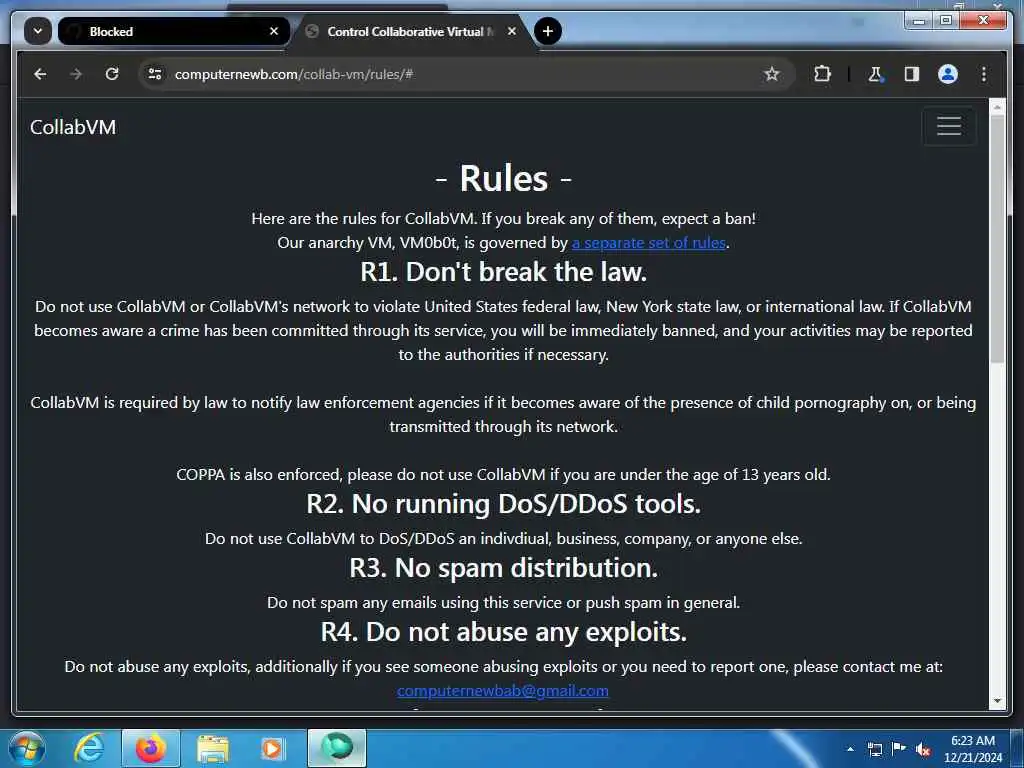Open the user profile avatar
The image size is (1024, 768).
(x=948, y=74)
